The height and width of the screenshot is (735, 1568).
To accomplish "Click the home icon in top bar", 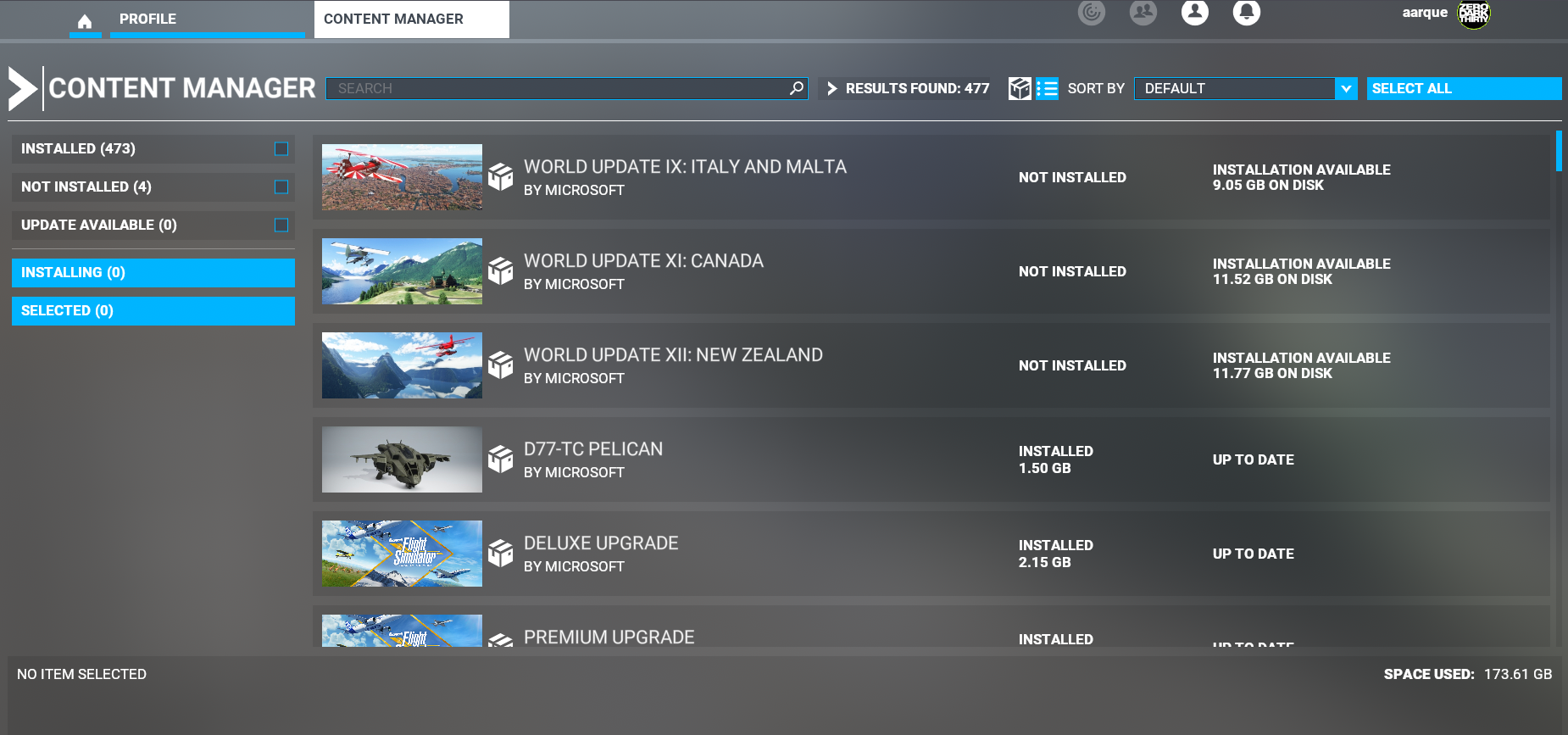I will [85, 21].
